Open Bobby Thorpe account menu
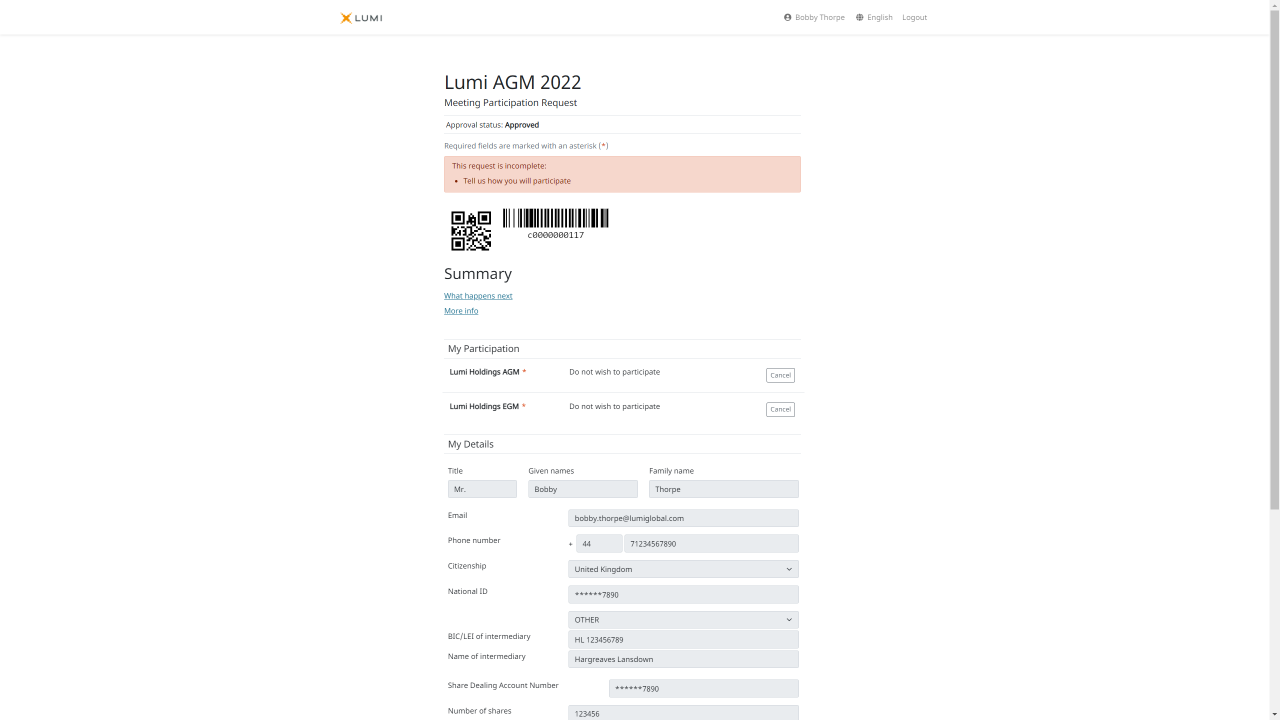The width and height of the screenshot is (1280, 720). (814, 17)
